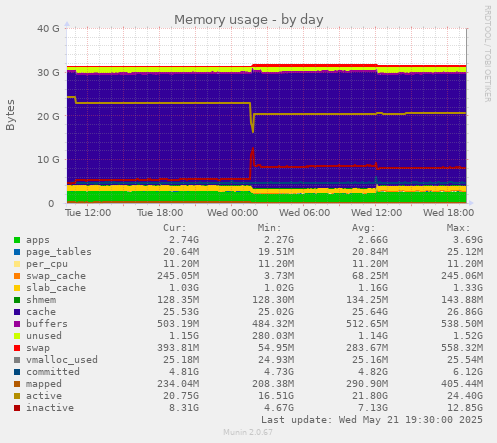
Task: Click the 'slab_cache' legend label
Action: [56, 288]
